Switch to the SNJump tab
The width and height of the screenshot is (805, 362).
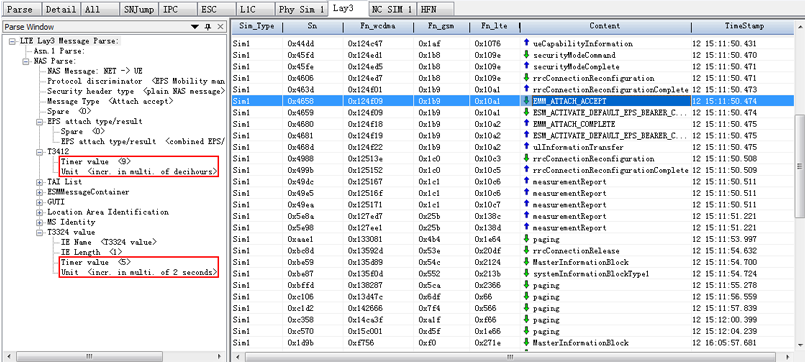pyautogui.click(x=139, y=9)
